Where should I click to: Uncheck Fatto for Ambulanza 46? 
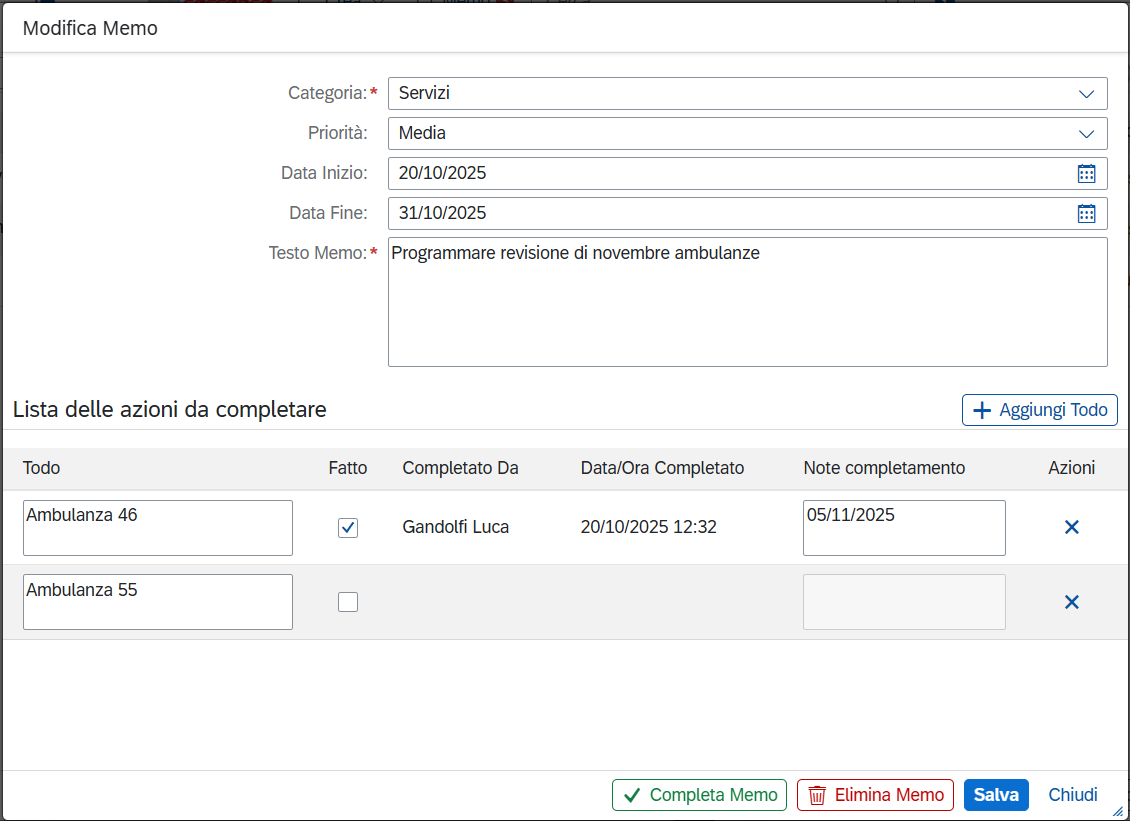(x=348, y=527)
